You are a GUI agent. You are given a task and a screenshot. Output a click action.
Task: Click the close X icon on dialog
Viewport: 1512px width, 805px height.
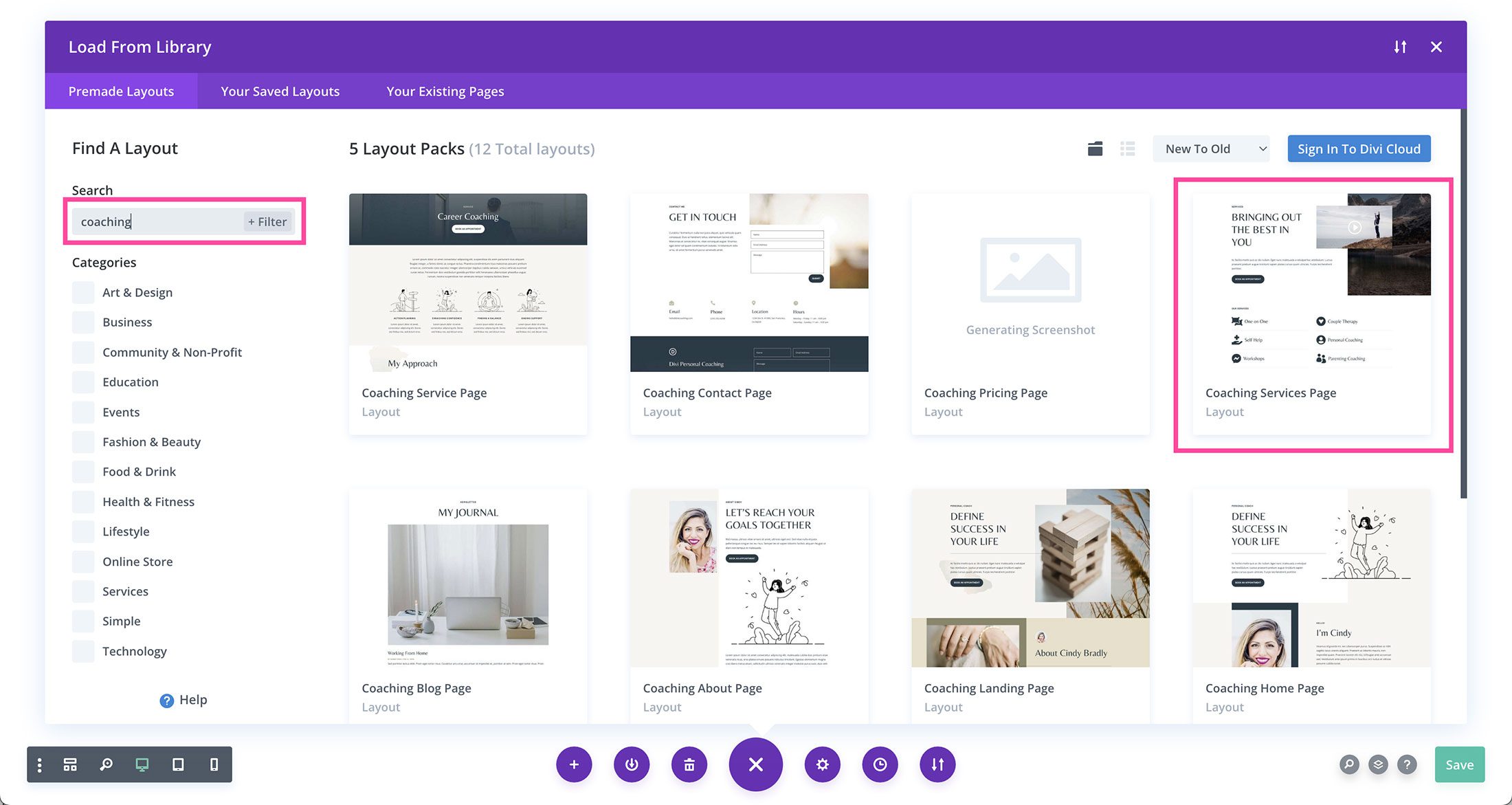click(1436, 46)
